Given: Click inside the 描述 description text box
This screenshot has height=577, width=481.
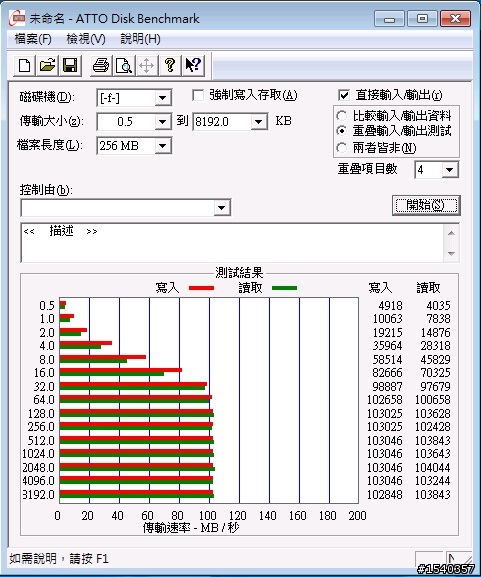Looking at the screenshot, I should (233, 243).
